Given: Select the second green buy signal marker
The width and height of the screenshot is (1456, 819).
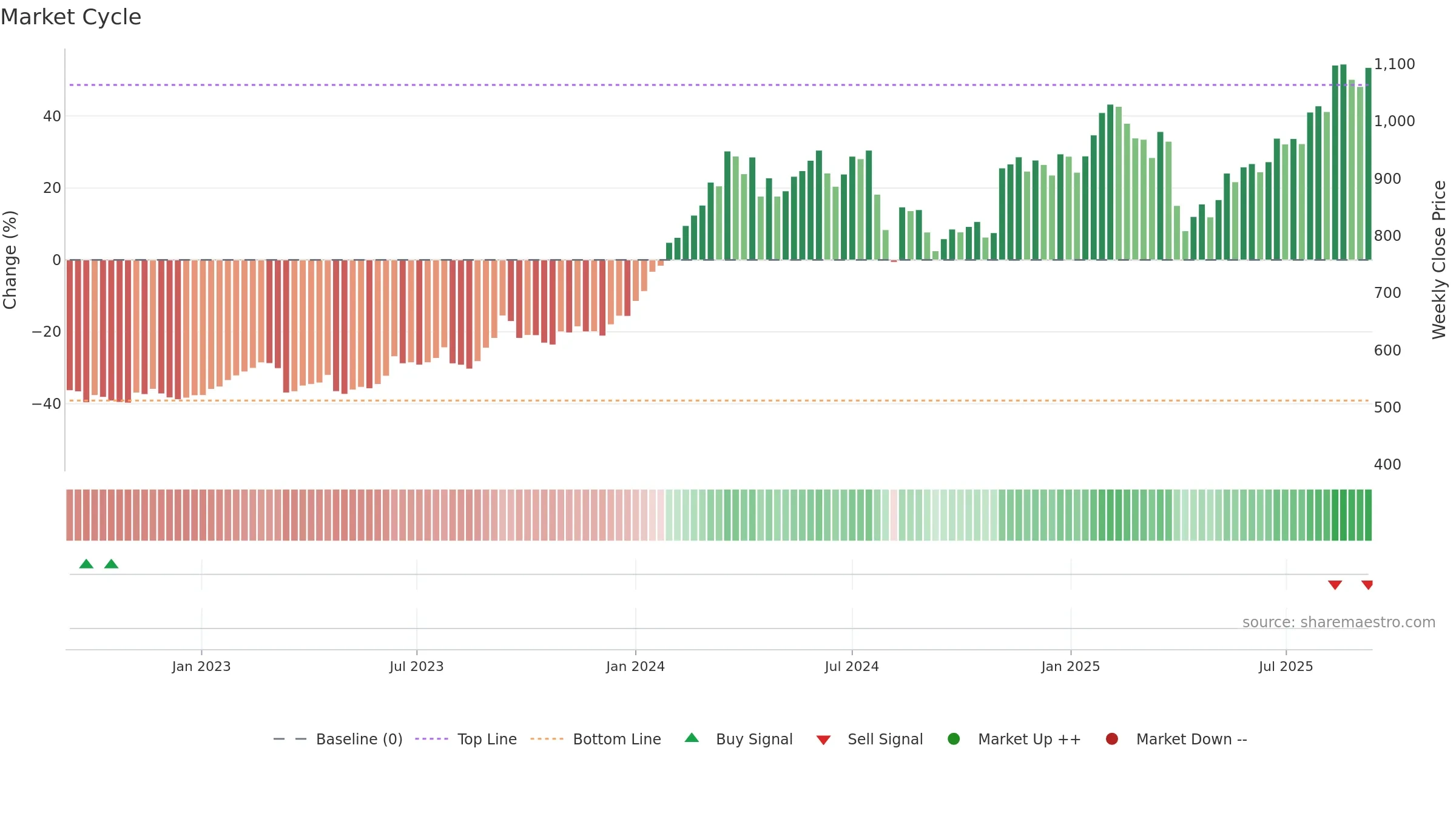Looking at the screenshot, I should click(x=111, y=564).
